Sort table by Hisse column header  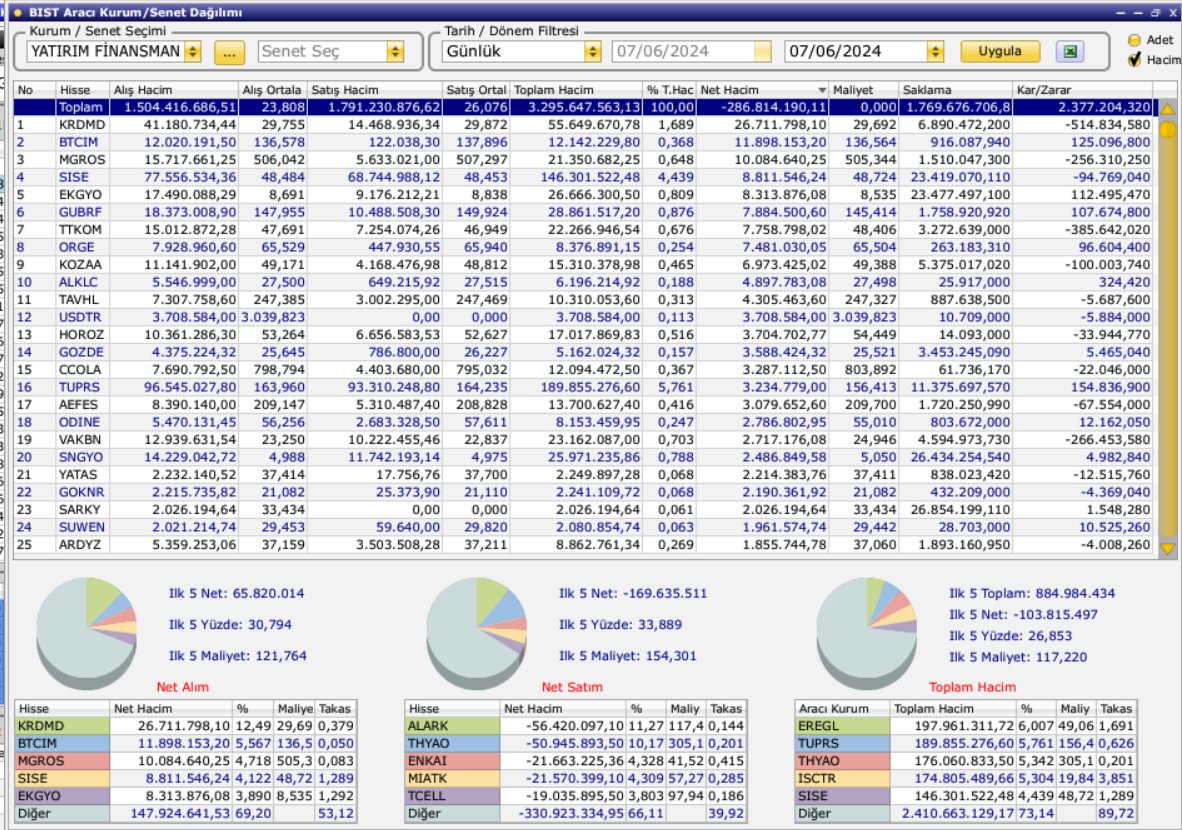coord(82,90)
